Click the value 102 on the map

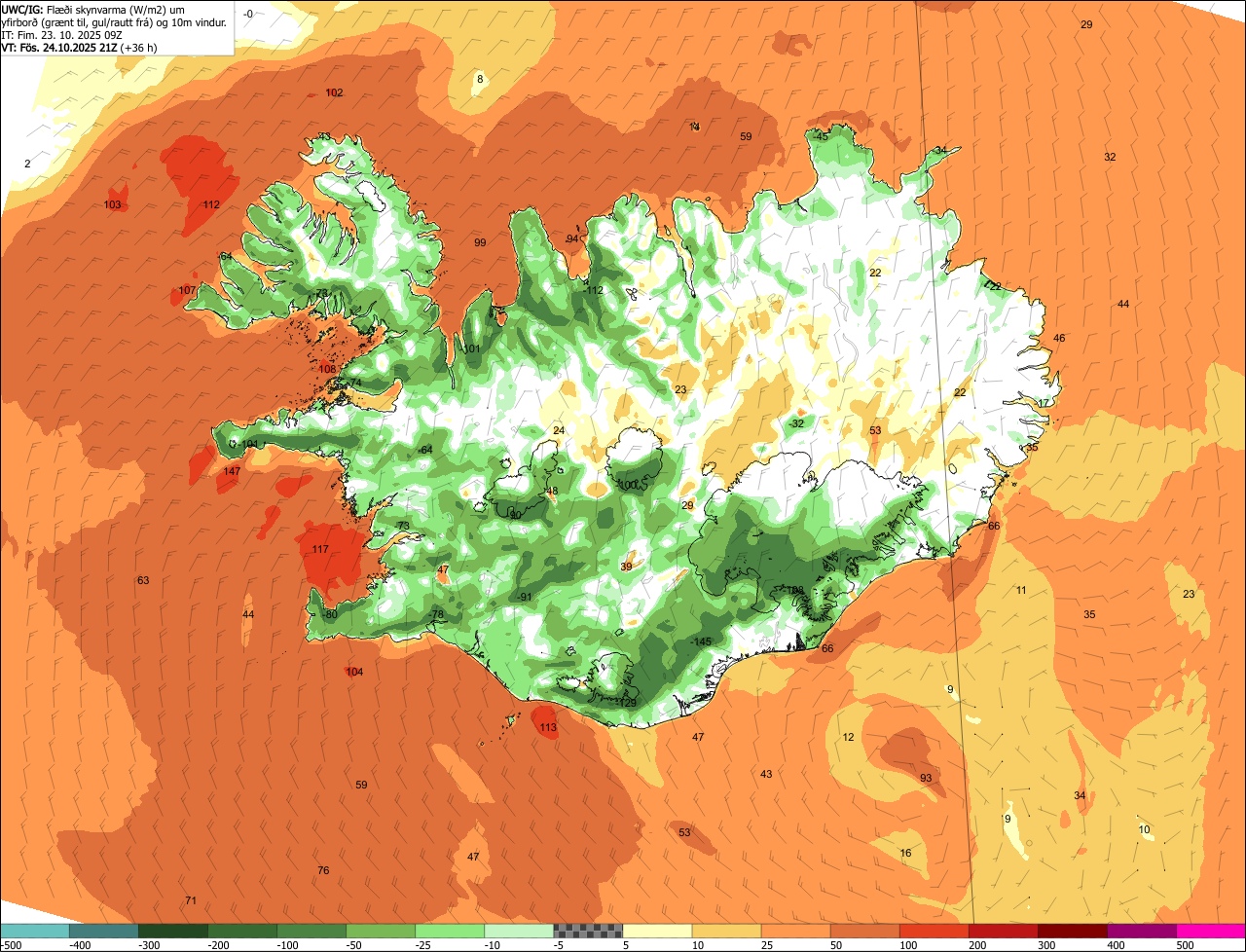(334, 92)
